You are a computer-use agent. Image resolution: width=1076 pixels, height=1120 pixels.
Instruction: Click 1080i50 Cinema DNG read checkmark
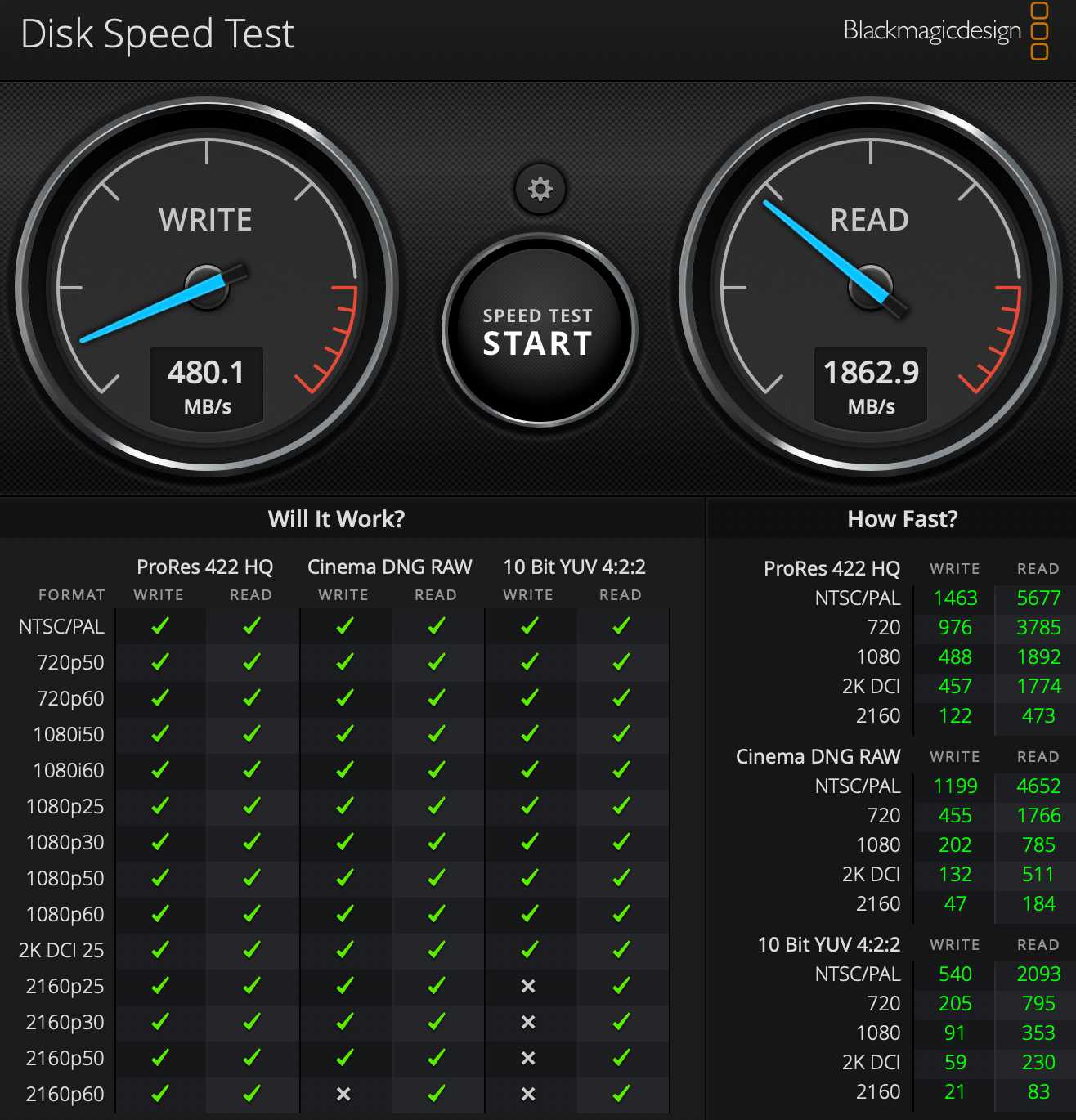[x=437, y=734]
